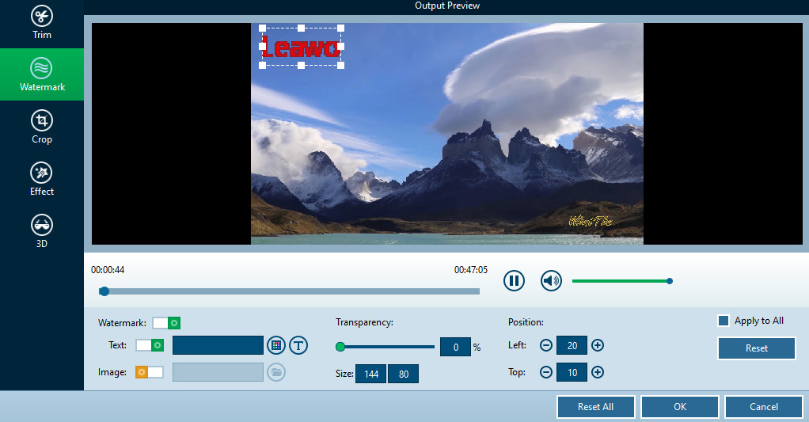Open the text color picker icon
The height and width of the screenshot is (422, 809).
pos(276,345)
